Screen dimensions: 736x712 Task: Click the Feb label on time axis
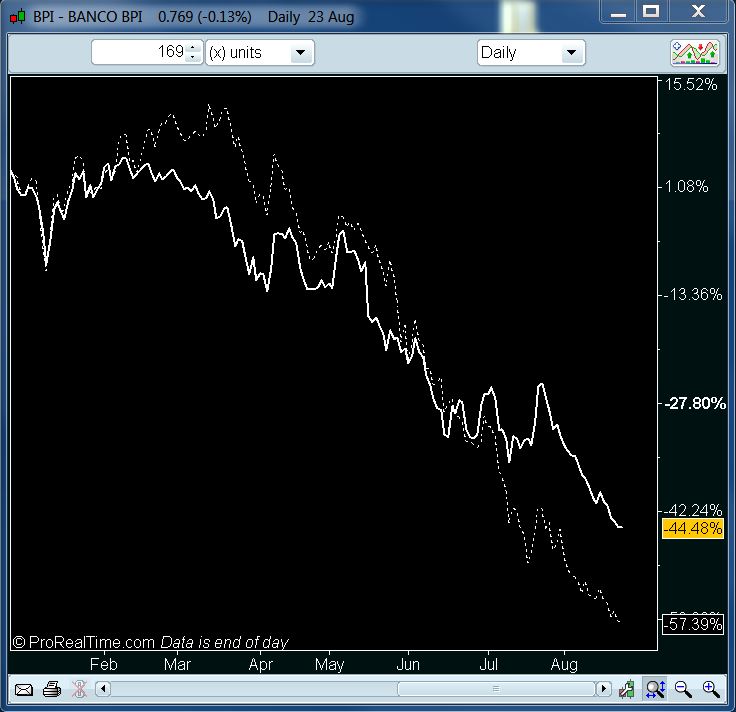coord(104,665)
